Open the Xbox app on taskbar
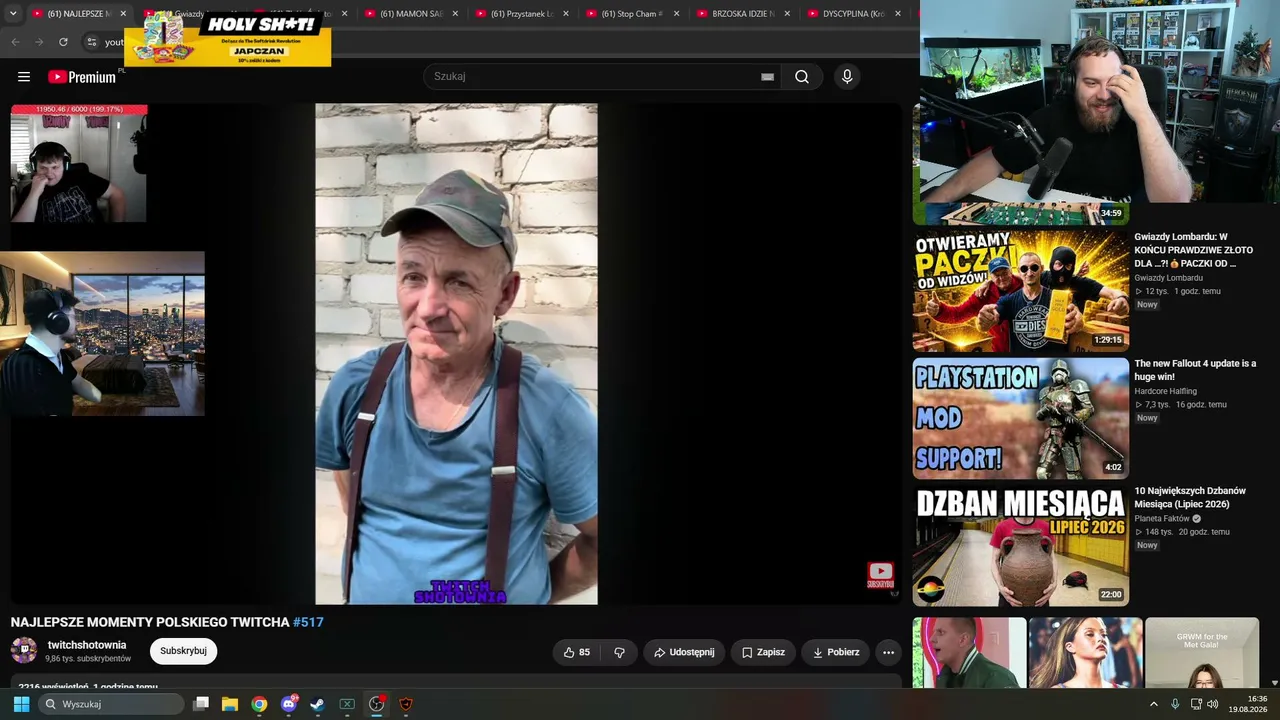Screen dimensions: 1280x720 pyautogui.click(x=347, y=704)
